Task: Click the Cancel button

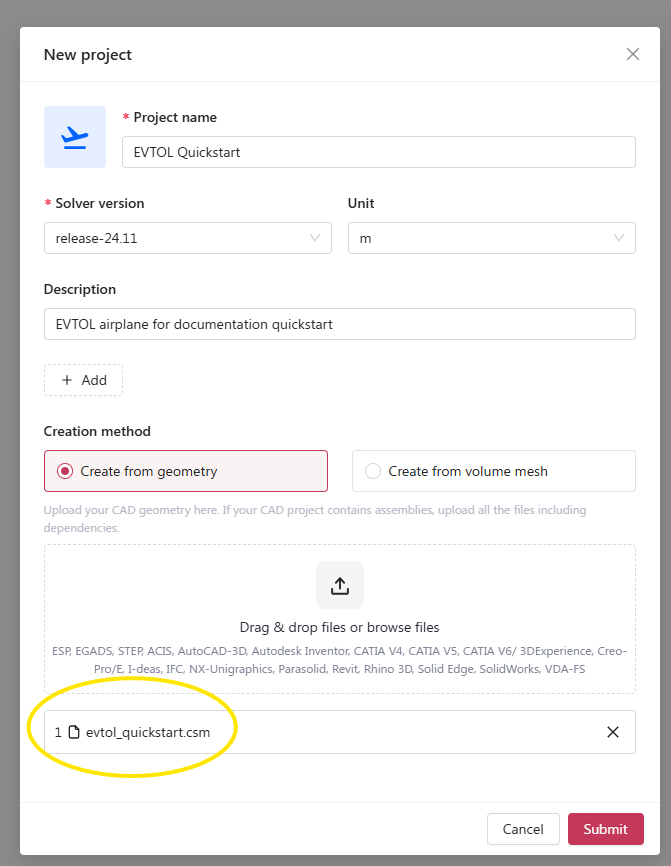Action: (523, 829)
